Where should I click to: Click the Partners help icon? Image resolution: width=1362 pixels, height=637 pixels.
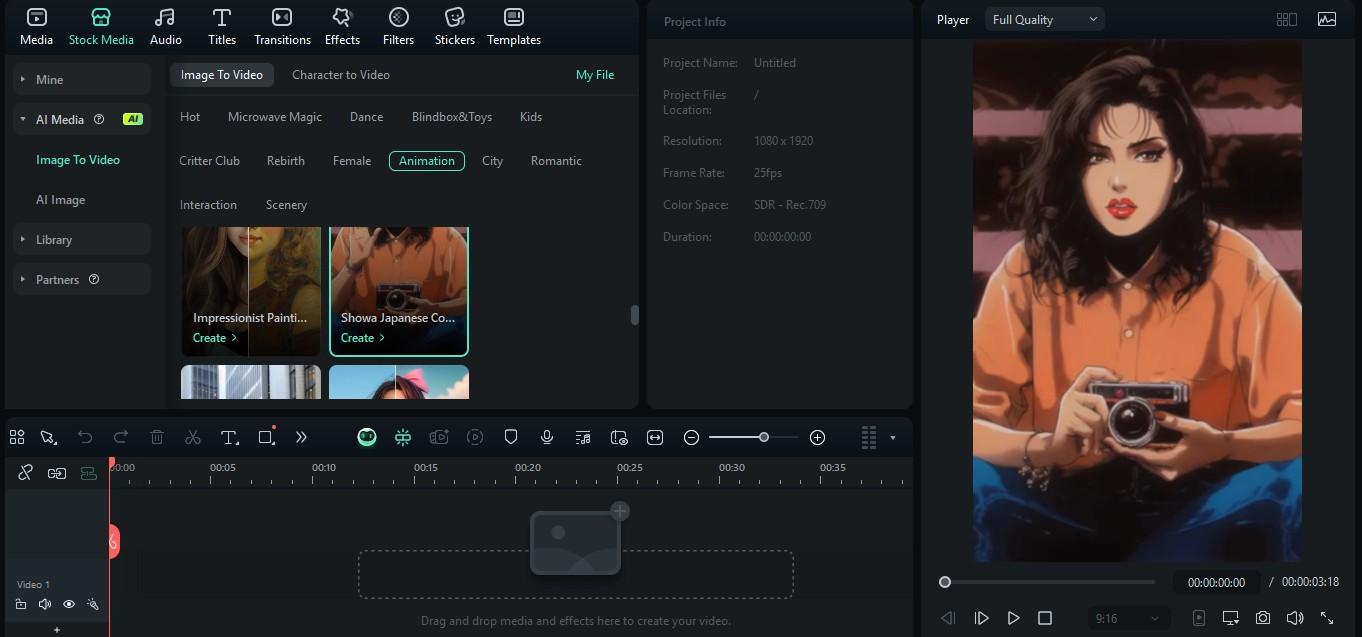[94, 280]
